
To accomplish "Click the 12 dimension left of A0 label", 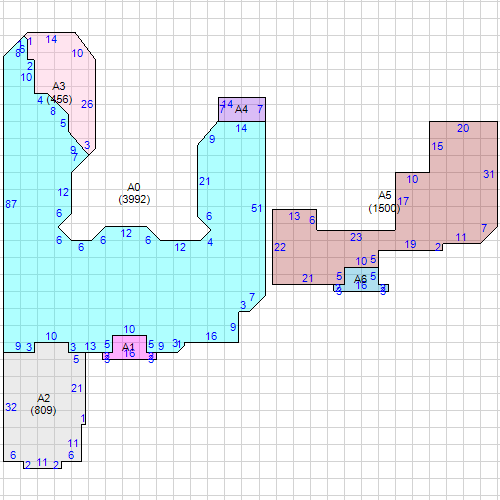I will [x=63, y=192].
